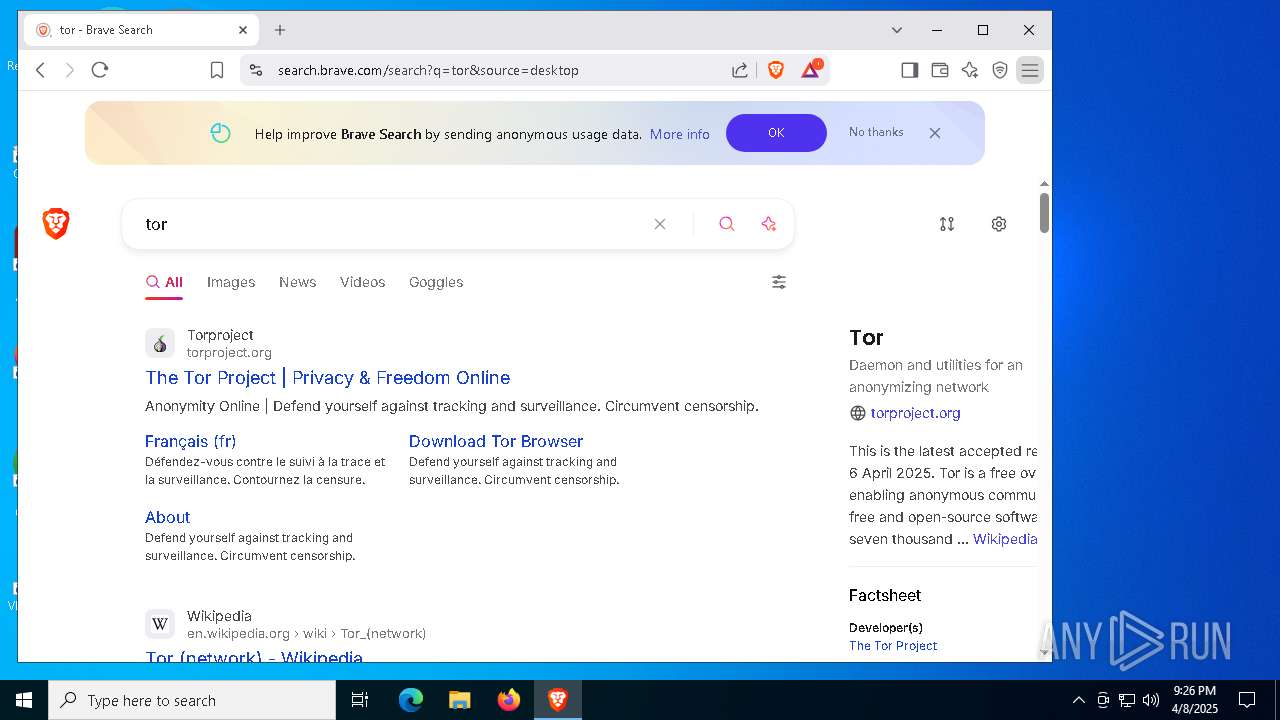The width and height of the screenshot is (1280, 720).
Task: Open the Français (fr) sublink
Action: [191, 441]
